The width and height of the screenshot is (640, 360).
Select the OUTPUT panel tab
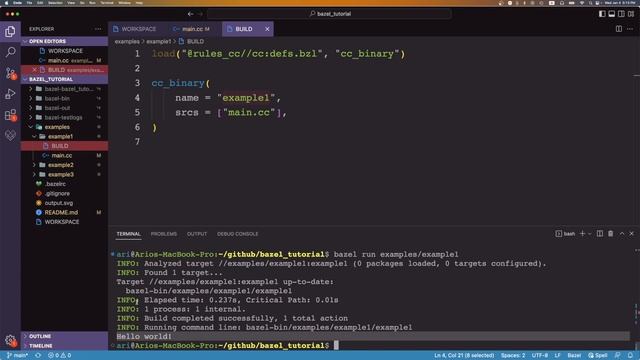(x=197, y=234)
